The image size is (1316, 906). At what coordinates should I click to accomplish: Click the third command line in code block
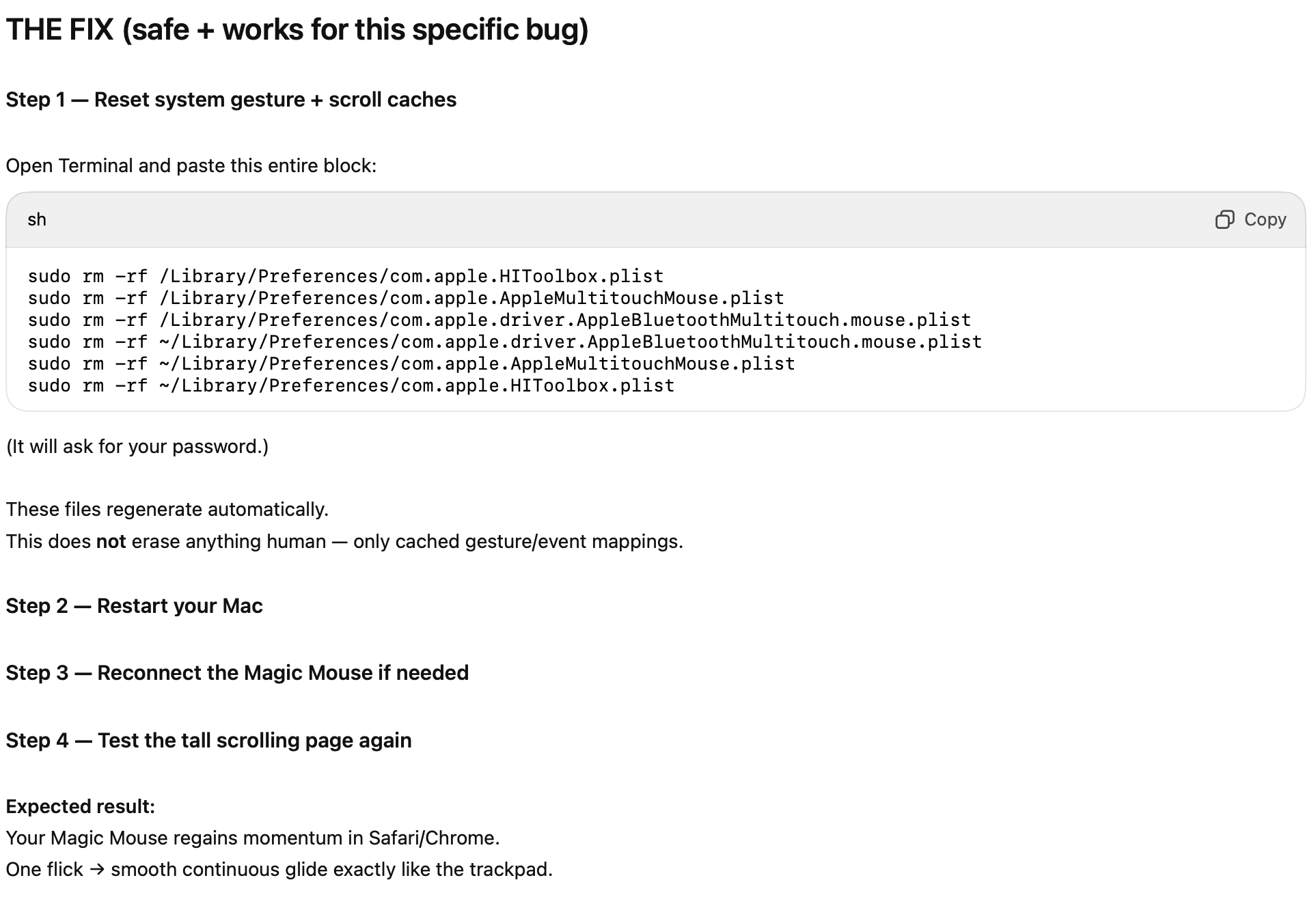(499, 320)
